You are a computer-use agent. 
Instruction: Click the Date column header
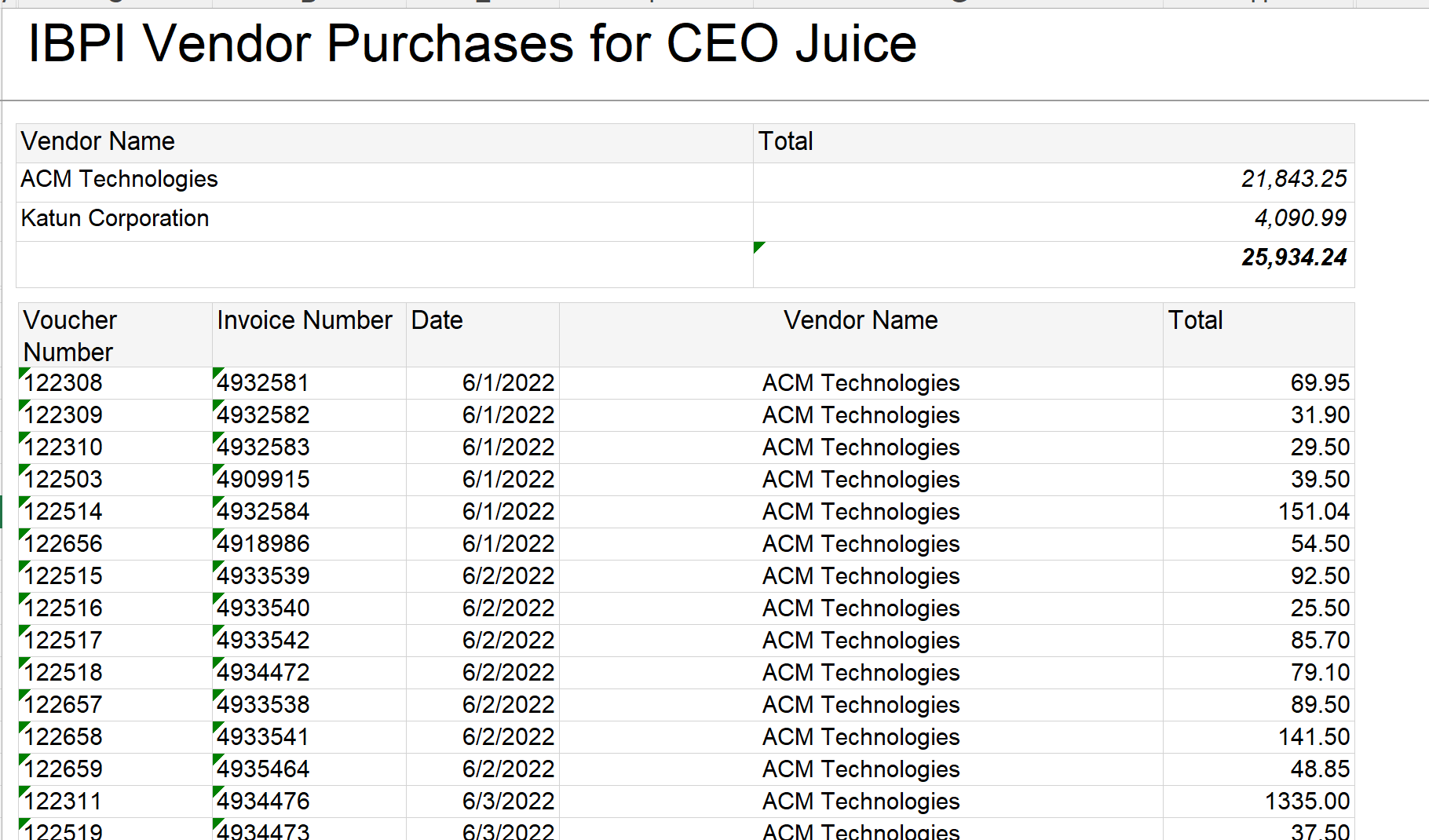pos(483,335)
